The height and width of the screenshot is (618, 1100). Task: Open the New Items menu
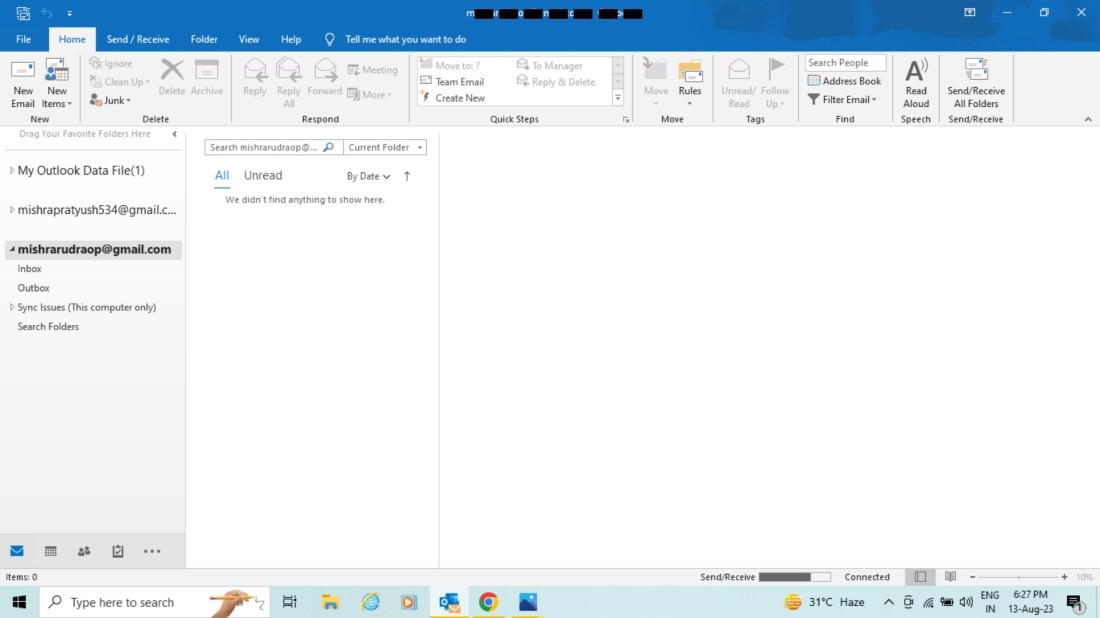point(57,83)
